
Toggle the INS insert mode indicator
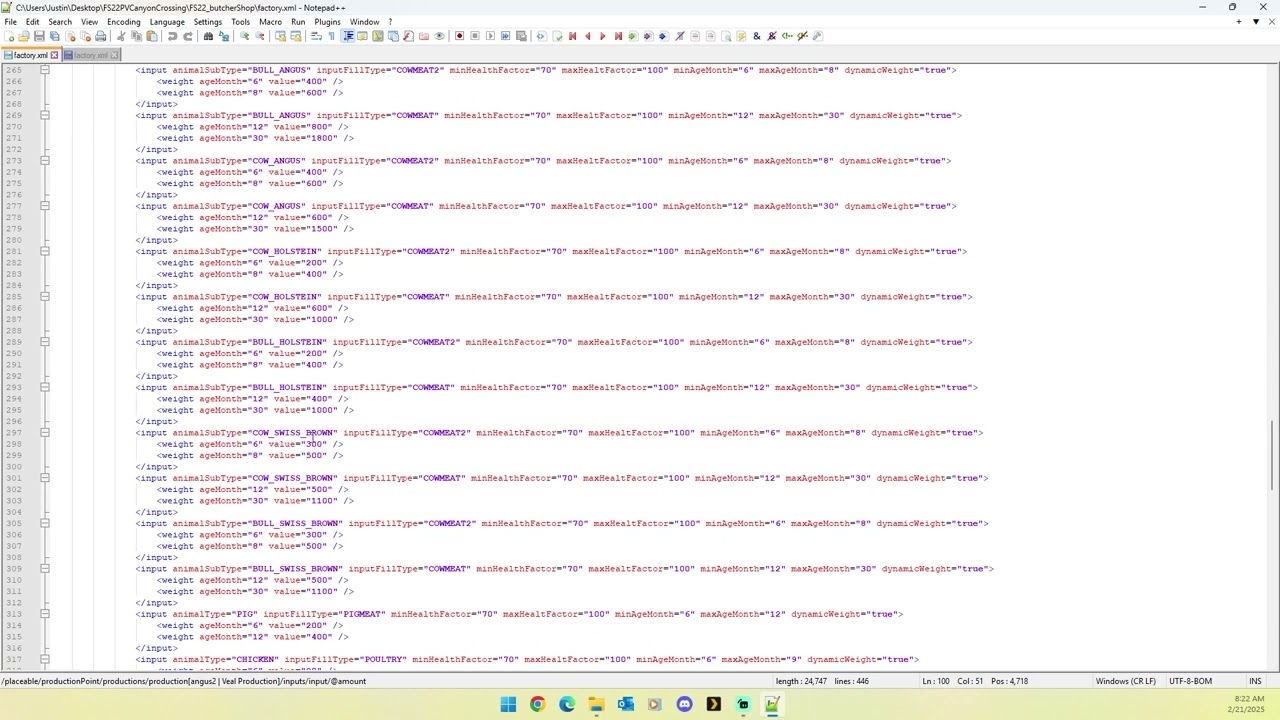point(1255,681)
